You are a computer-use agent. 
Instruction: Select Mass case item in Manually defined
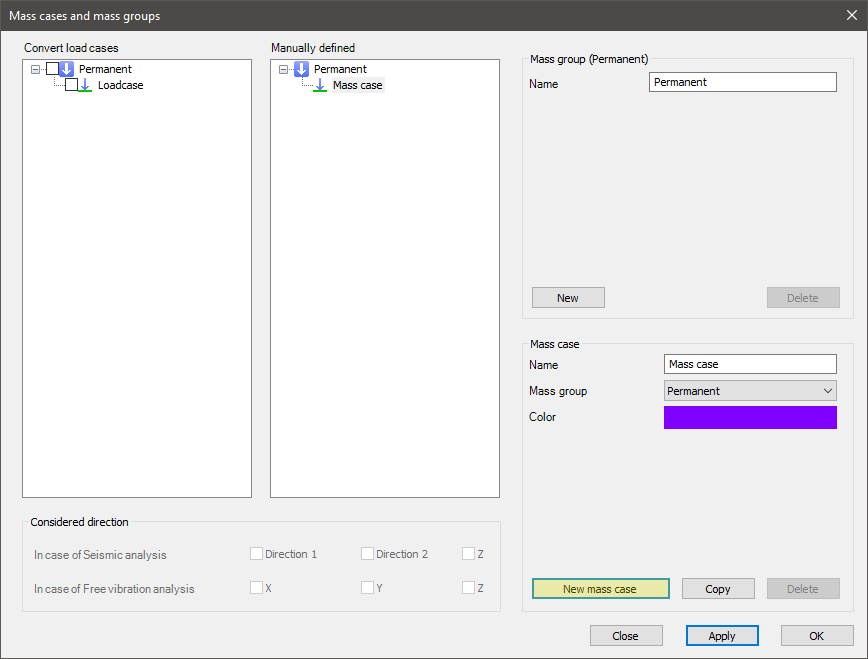click(358, 85)
